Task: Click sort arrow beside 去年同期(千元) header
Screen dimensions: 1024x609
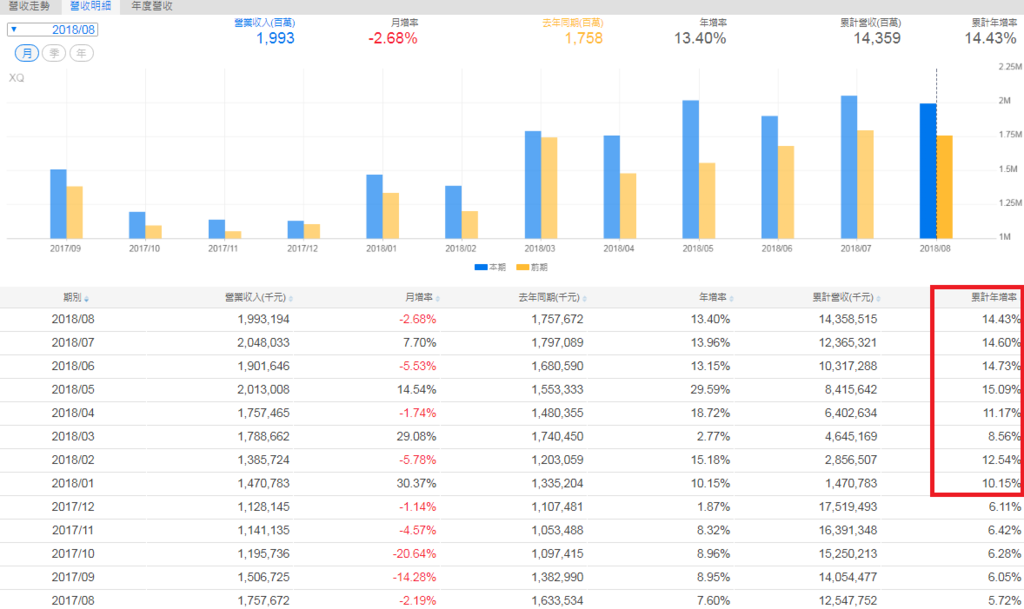Action: pos(584,299)
